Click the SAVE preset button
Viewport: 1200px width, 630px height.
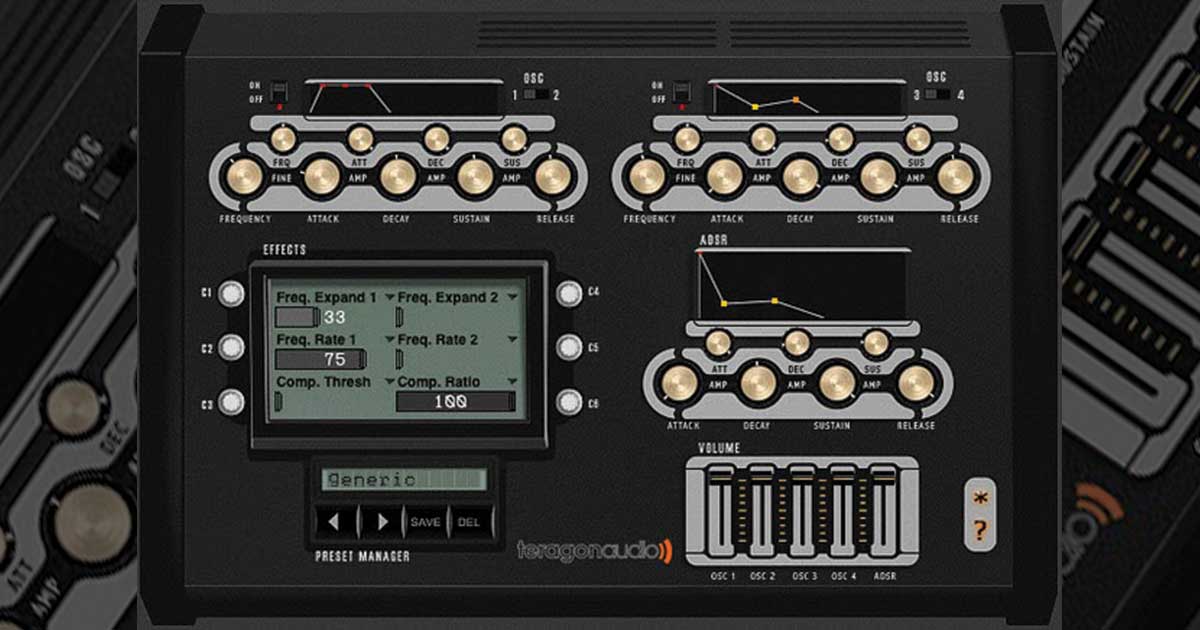[x=425, y=521]
